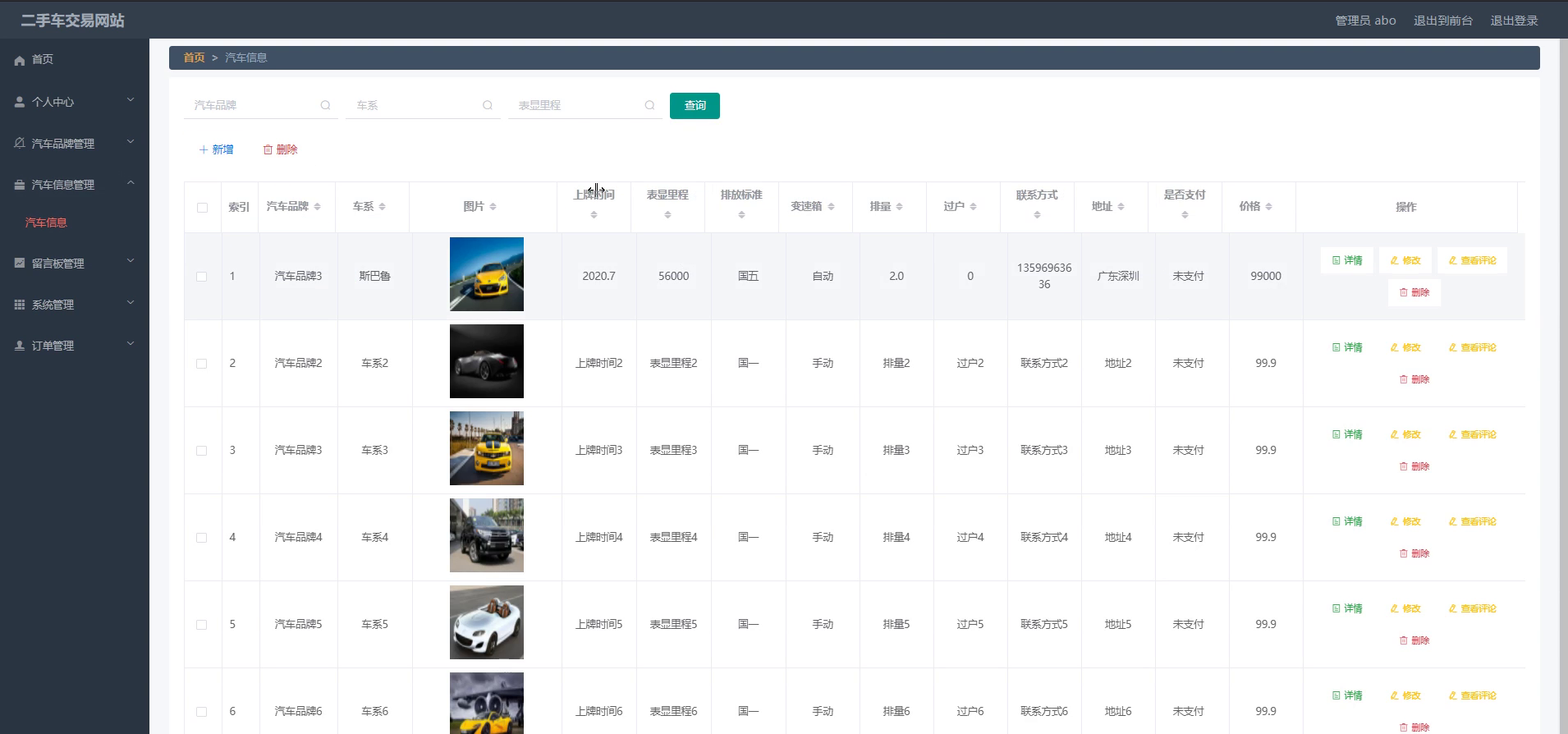
Task: Click the 个人中心 user icon
Action: coord(20,102)
